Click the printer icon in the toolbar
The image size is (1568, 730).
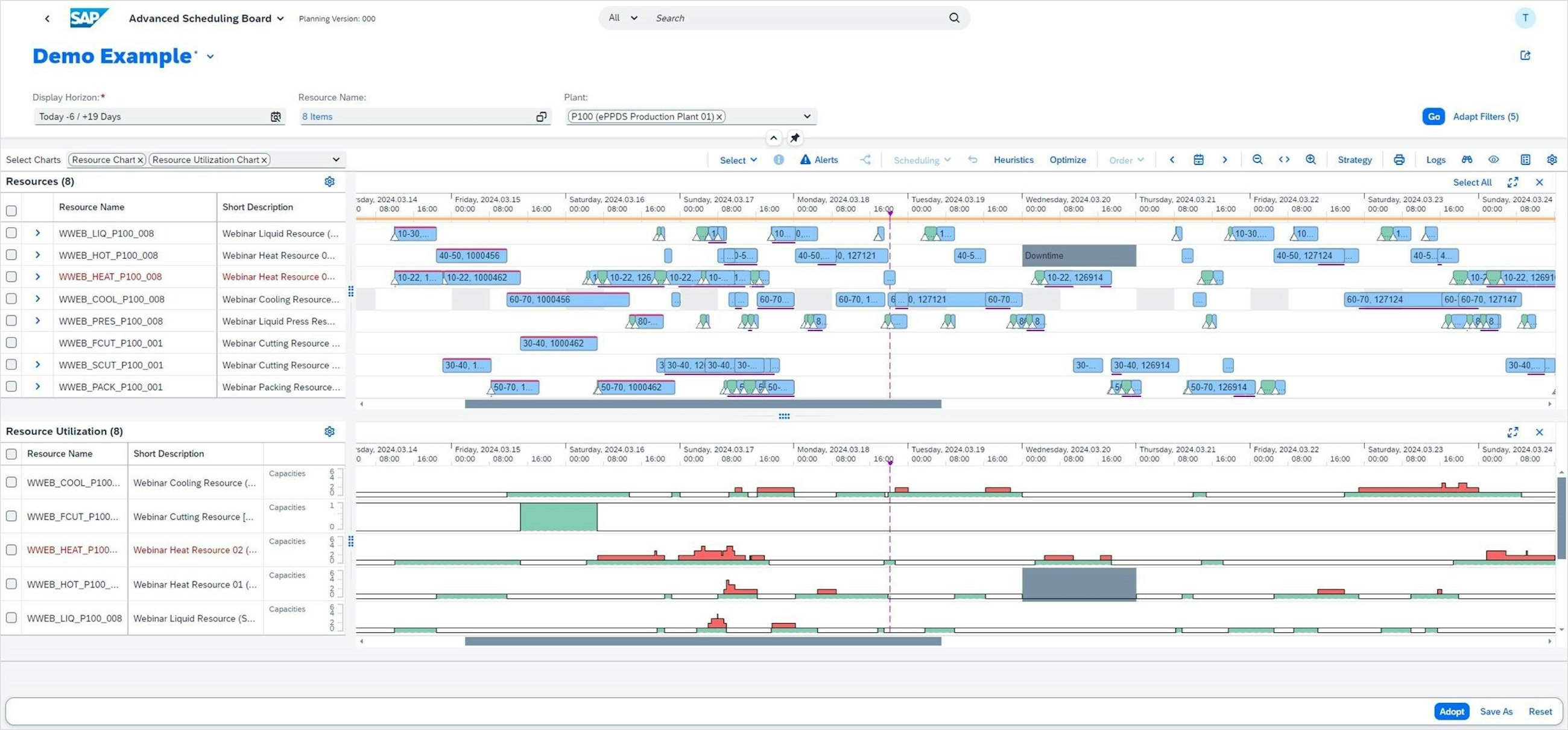coord(1399,159)
